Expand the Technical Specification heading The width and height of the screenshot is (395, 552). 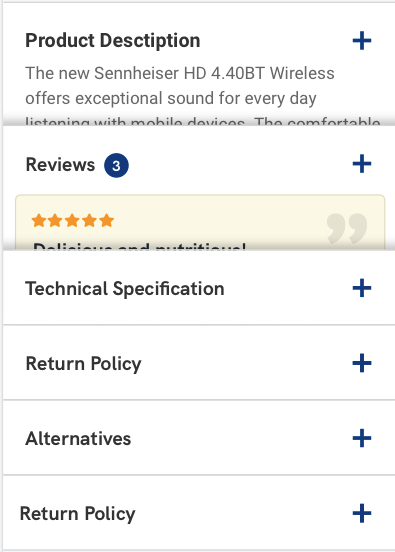[125, 289]
